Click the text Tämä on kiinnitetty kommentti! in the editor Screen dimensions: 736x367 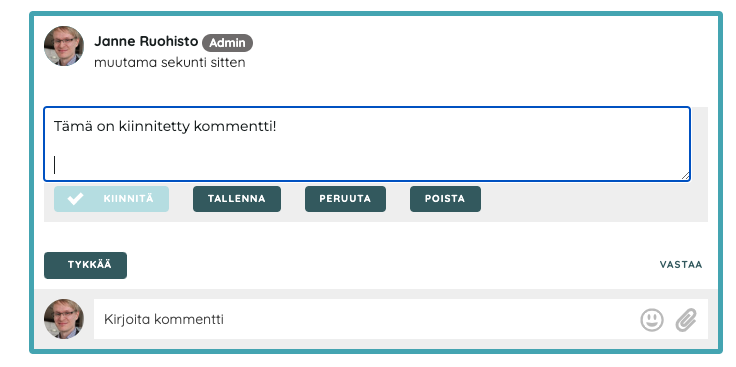(x=165, y=127)
